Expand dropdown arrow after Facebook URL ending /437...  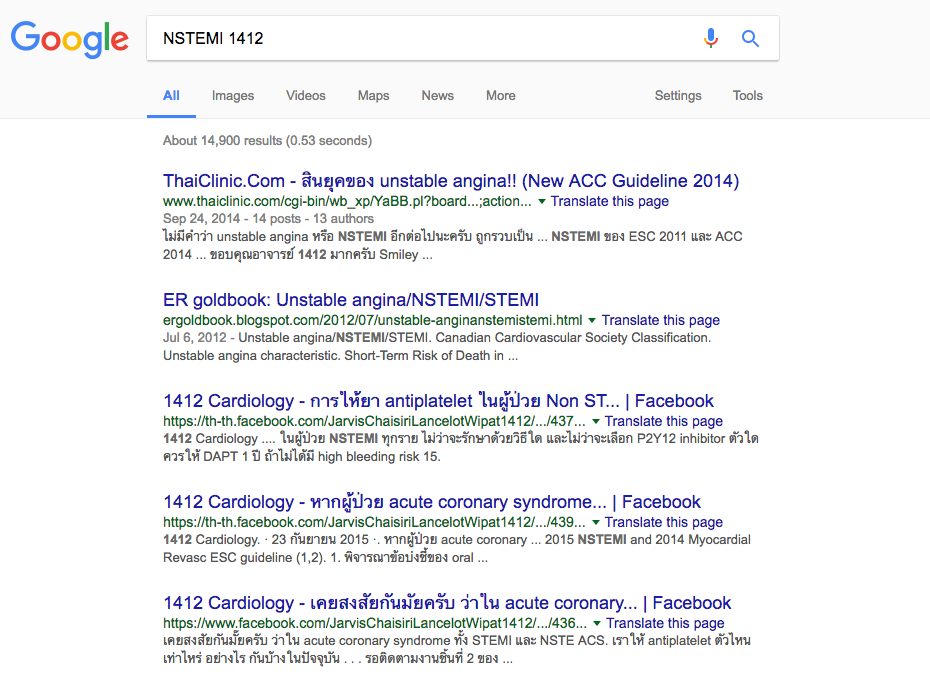point(595,421)
